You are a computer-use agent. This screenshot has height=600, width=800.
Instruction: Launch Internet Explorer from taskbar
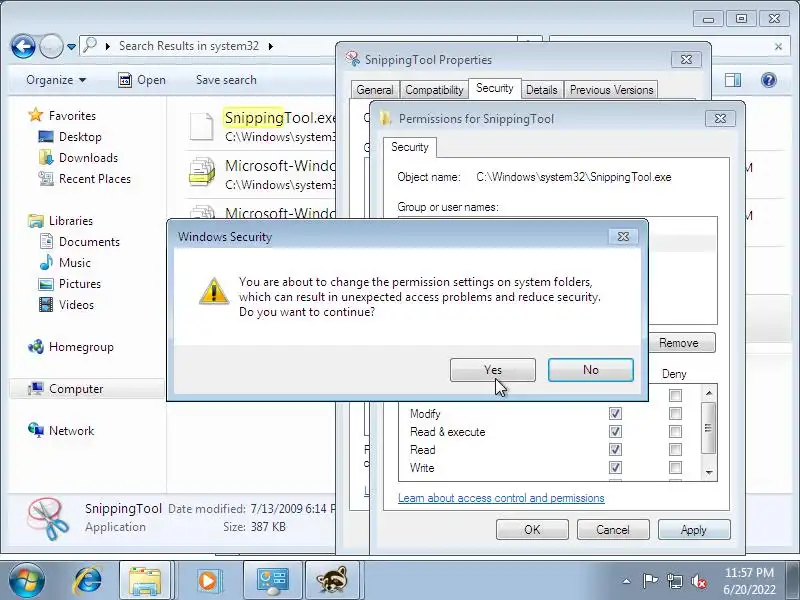[x=87, y=581]
